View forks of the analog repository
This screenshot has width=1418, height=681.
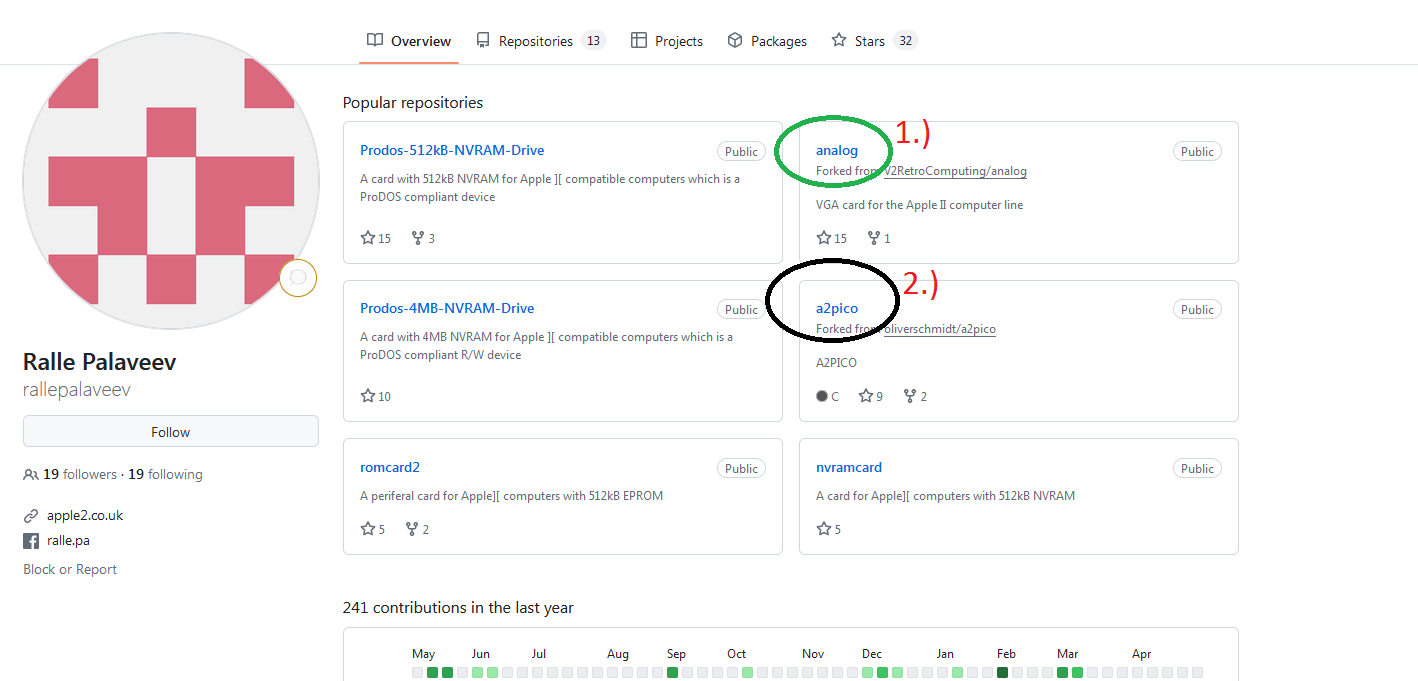point(879,238)
